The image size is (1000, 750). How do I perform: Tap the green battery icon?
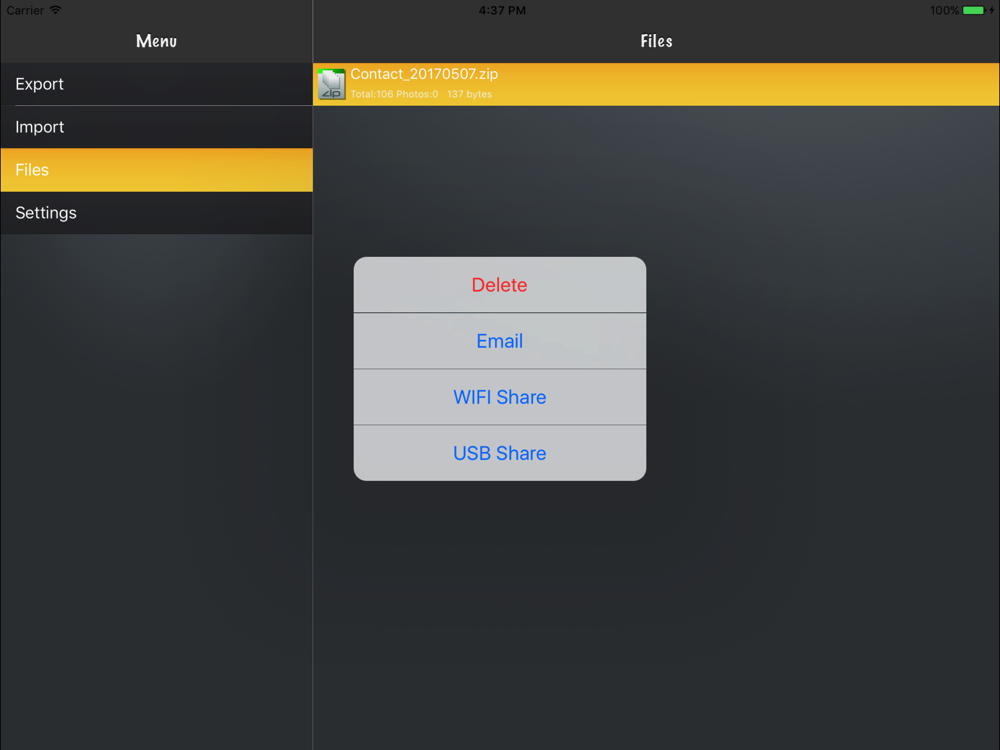click(974, 10)
